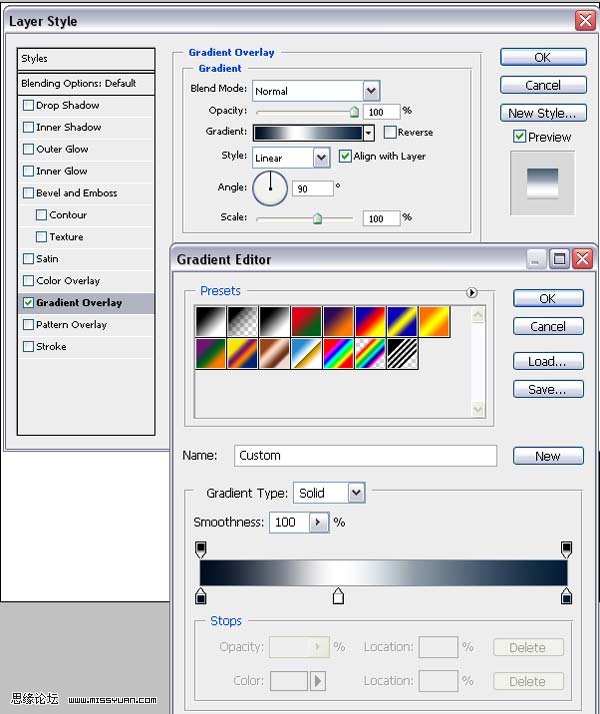This screenshot has width=600, height=714.
Task: Check the Texture option
Action: (41, 237)
